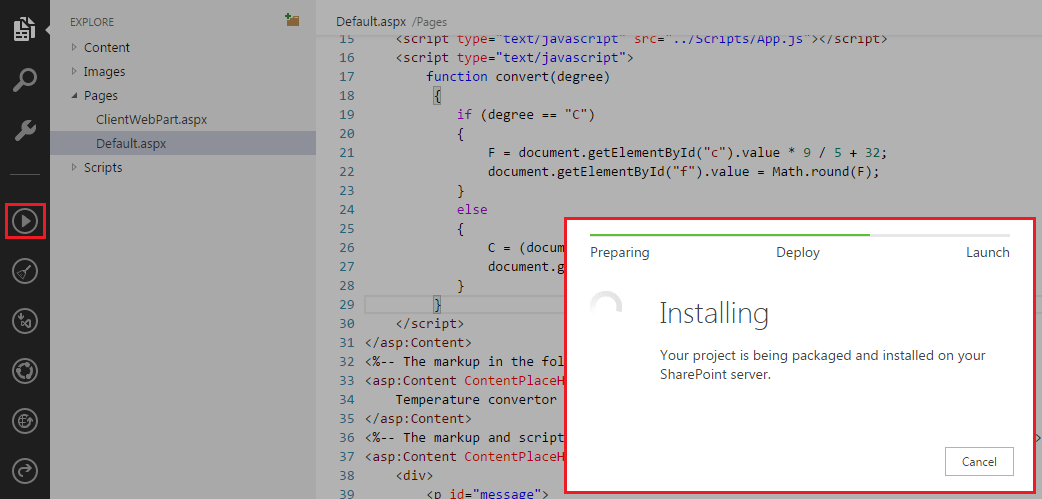Viewport: 1042px width, 499px height.
Task: Click the EXPLORE panel heading
Action: click(x=92, y=22)
